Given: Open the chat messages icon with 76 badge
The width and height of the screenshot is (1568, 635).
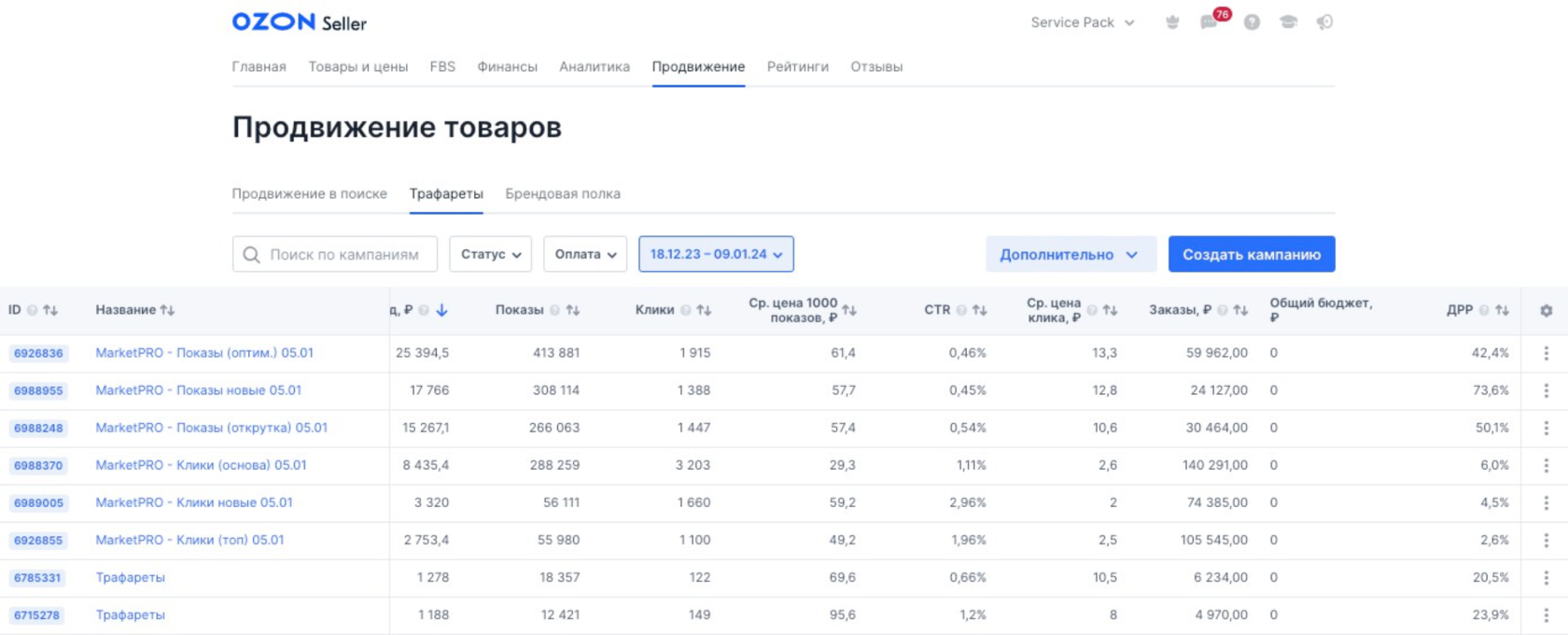Looking at the screenshot, I should point(1210,22).
